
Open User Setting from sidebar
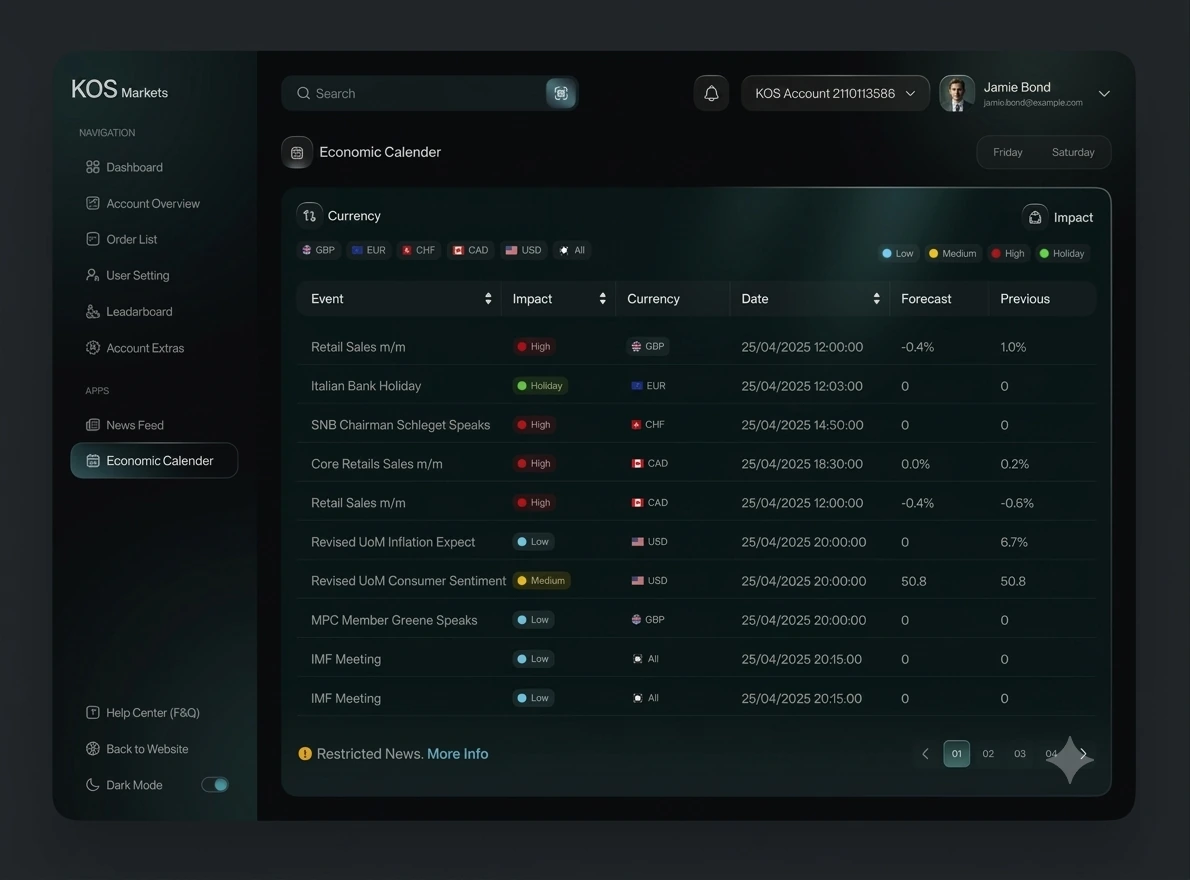128,275
